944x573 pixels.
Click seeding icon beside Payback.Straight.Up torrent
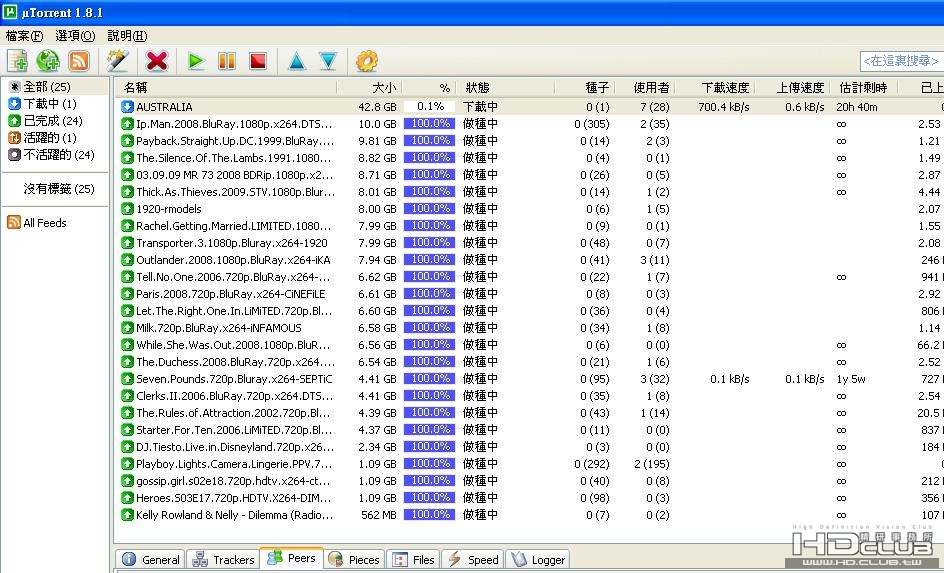(127, 141)
